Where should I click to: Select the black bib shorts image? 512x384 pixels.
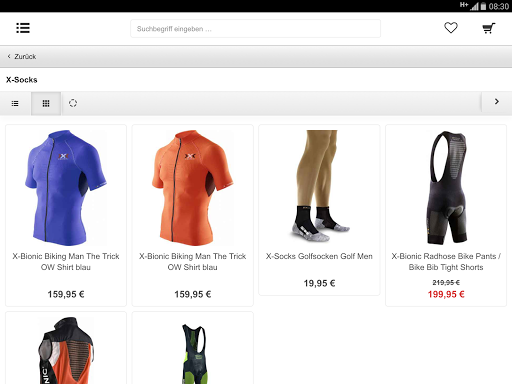[446, 188]
